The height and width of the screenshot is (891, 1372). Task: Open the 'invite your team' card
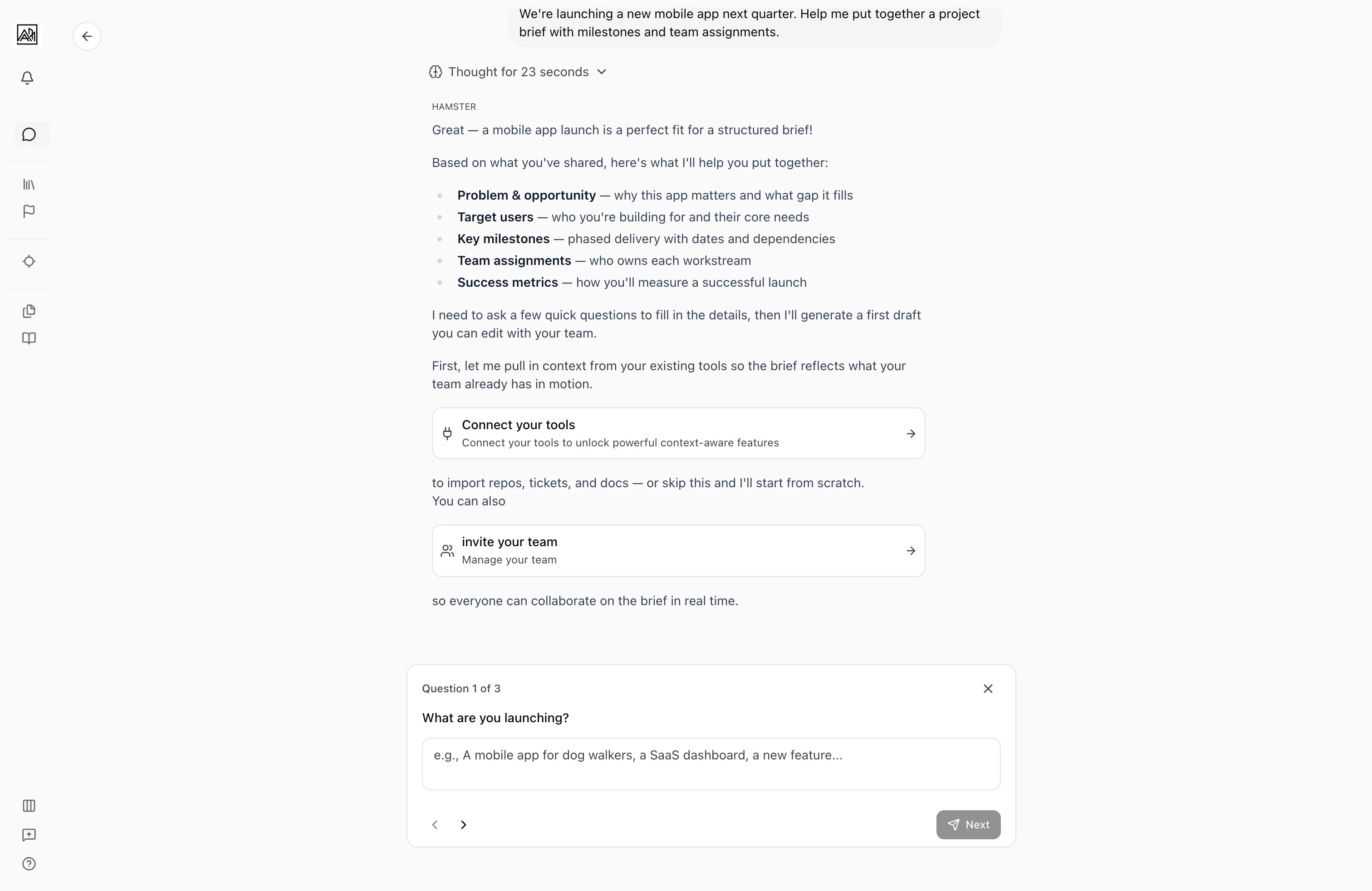[x=678, y=550]
